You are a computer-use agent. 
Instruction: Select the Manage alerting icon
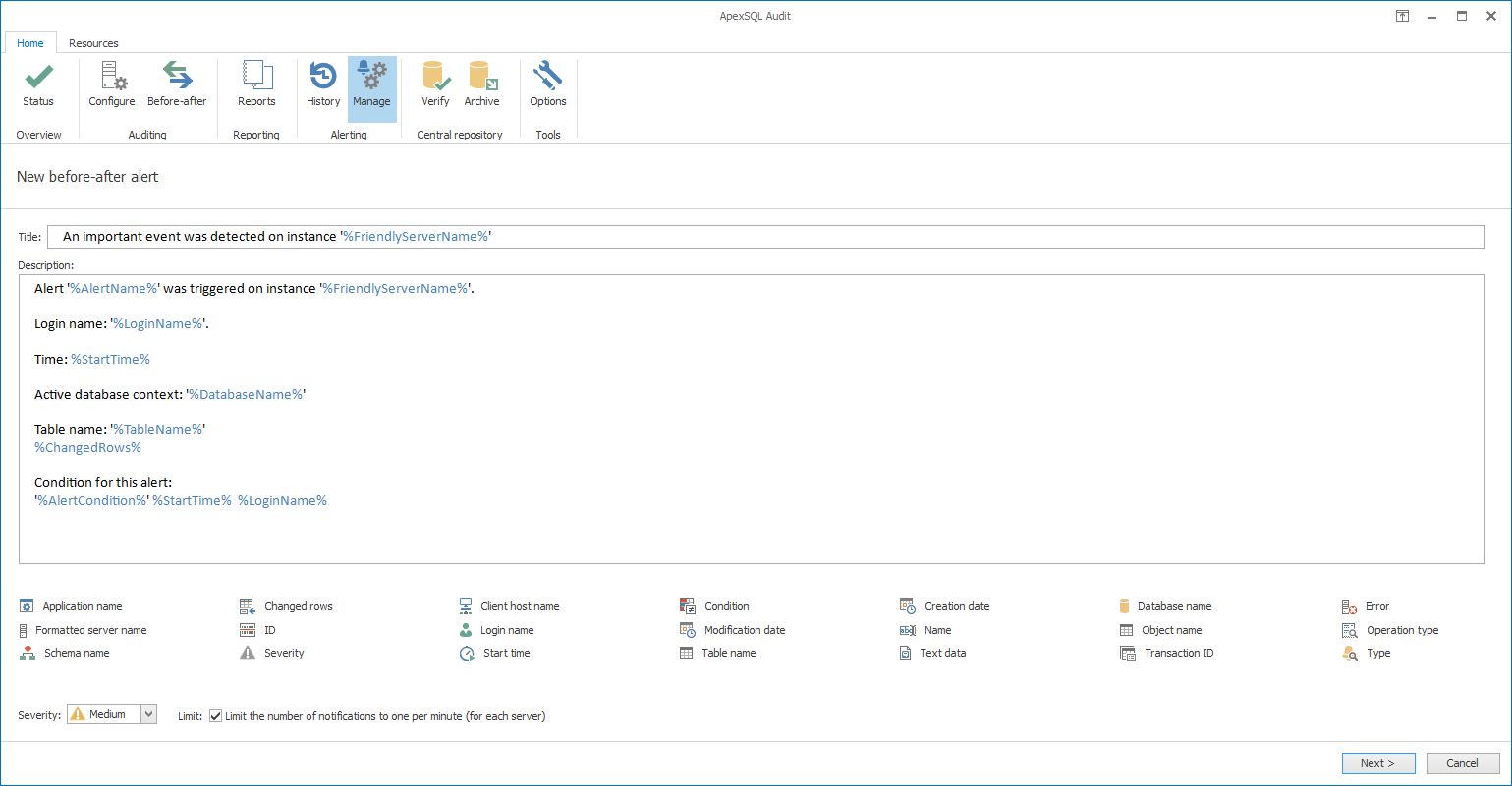click(x=371, y=84)
